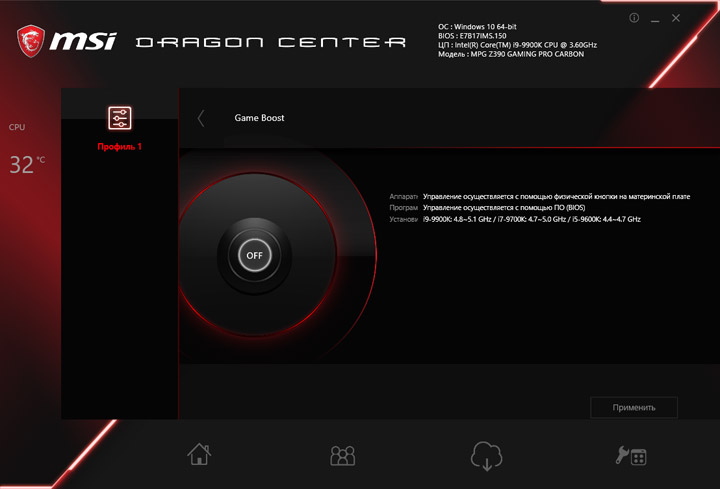Click the Програм (BIOS) description line
Viewport: 720px width, 489px height.
tap(487, 208)
